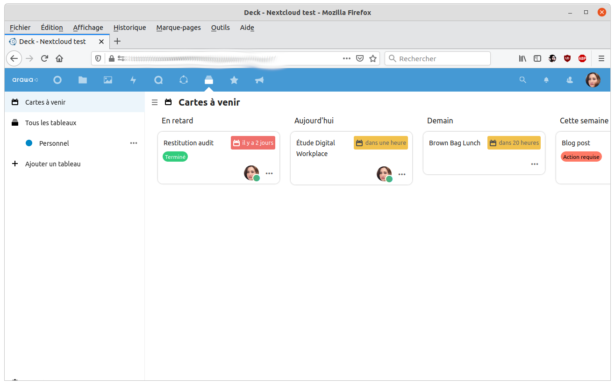Viewport: 615px width, 385px height.
Task: Open the Affichage menu
Action: pos(88,27)
